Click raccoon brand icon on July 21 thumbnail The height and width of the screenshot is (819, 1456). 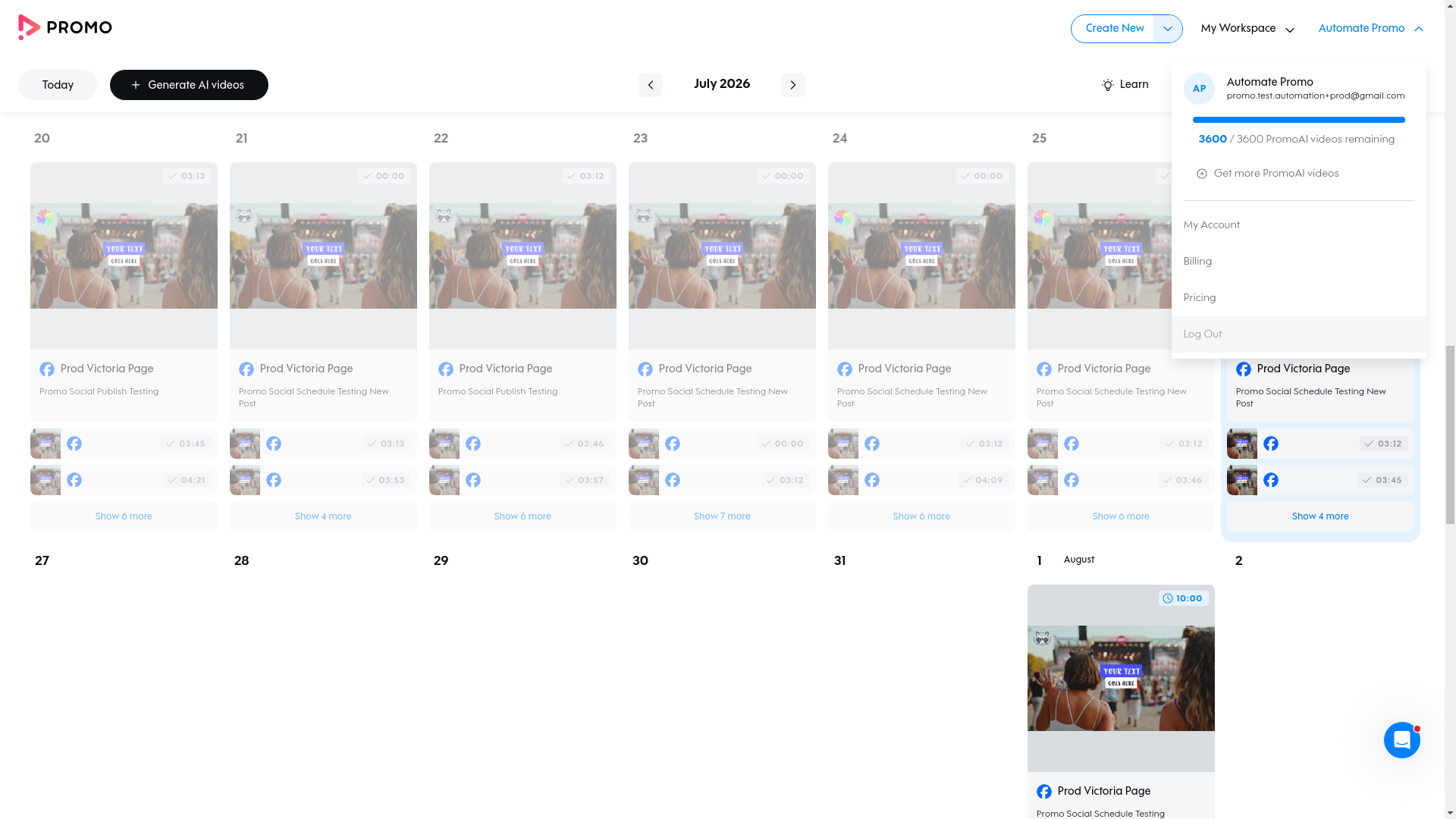(244, 217)
